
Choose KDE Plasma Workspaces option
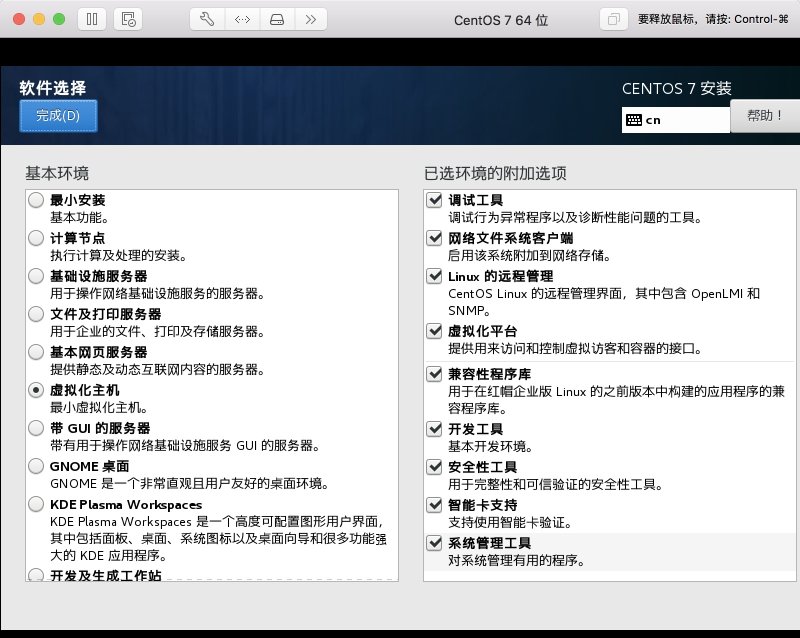point(36,504)
